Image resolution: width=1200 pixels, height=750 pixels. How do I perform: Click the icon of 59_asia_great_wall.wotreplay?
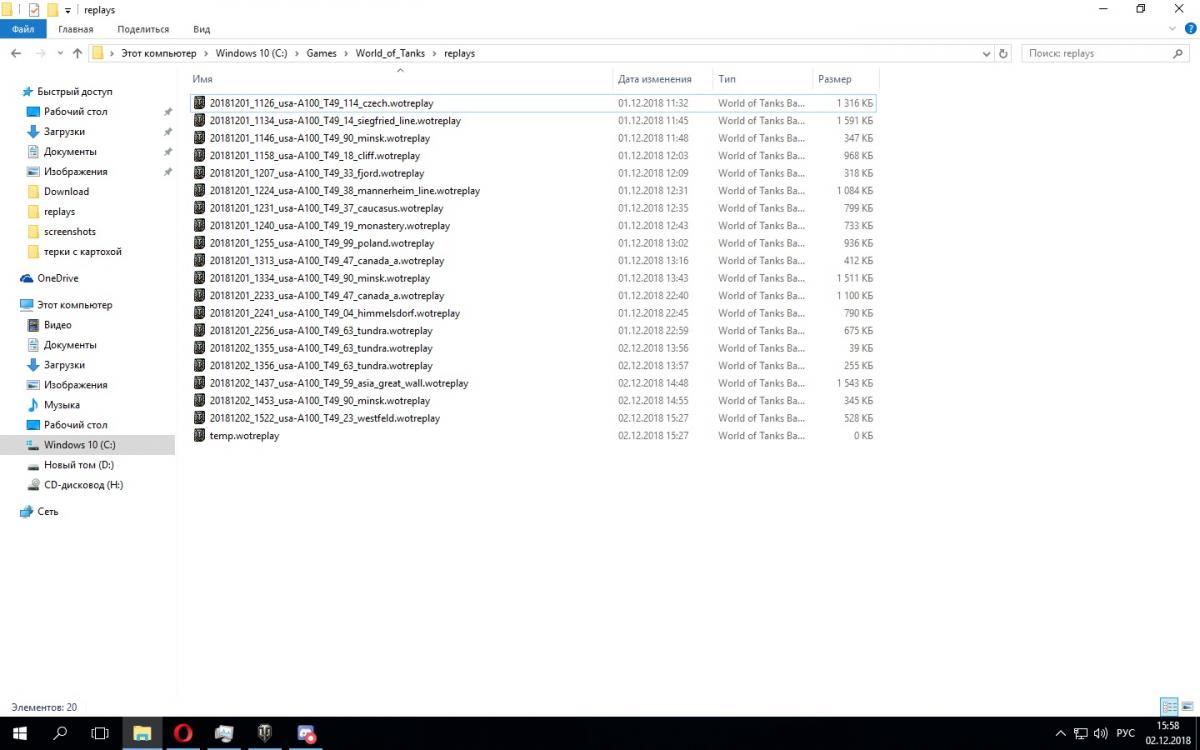[199, 383]
